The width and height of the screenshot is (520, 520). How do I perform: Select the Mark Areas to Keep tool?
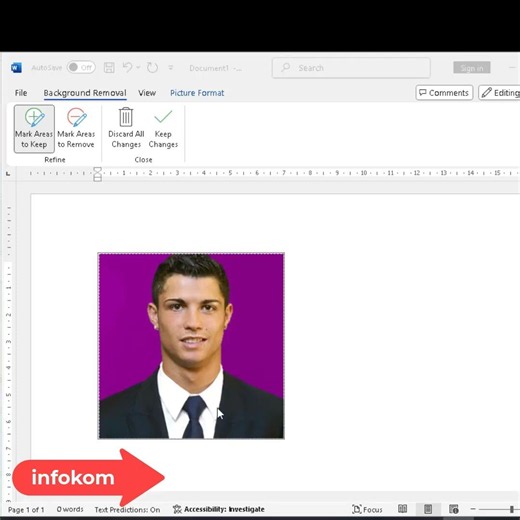[34, 129]
